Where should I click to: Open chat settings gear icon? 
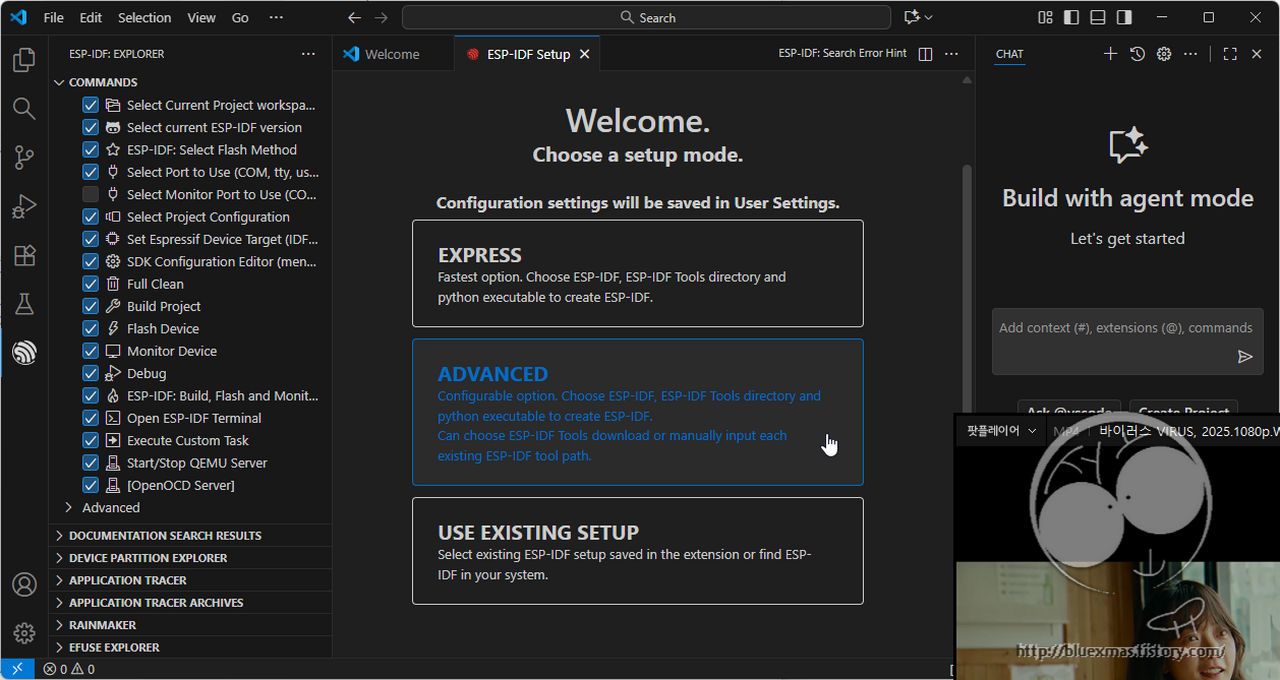coord(1164,54)
